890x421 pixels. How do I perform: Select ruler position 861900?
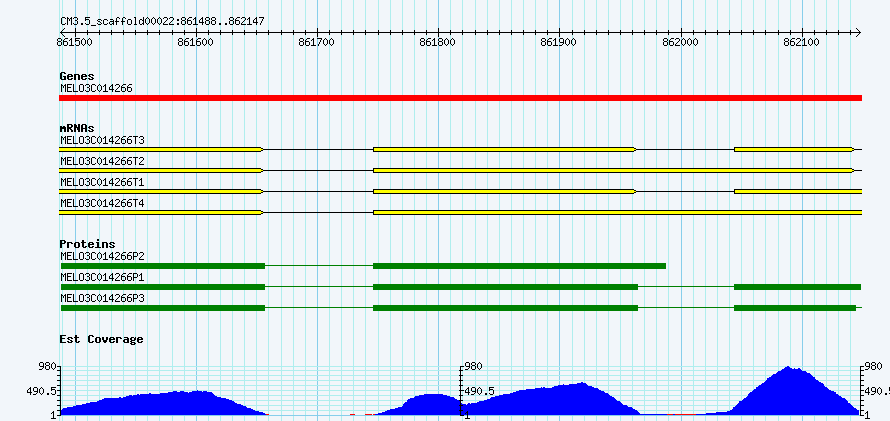(559, 42)
